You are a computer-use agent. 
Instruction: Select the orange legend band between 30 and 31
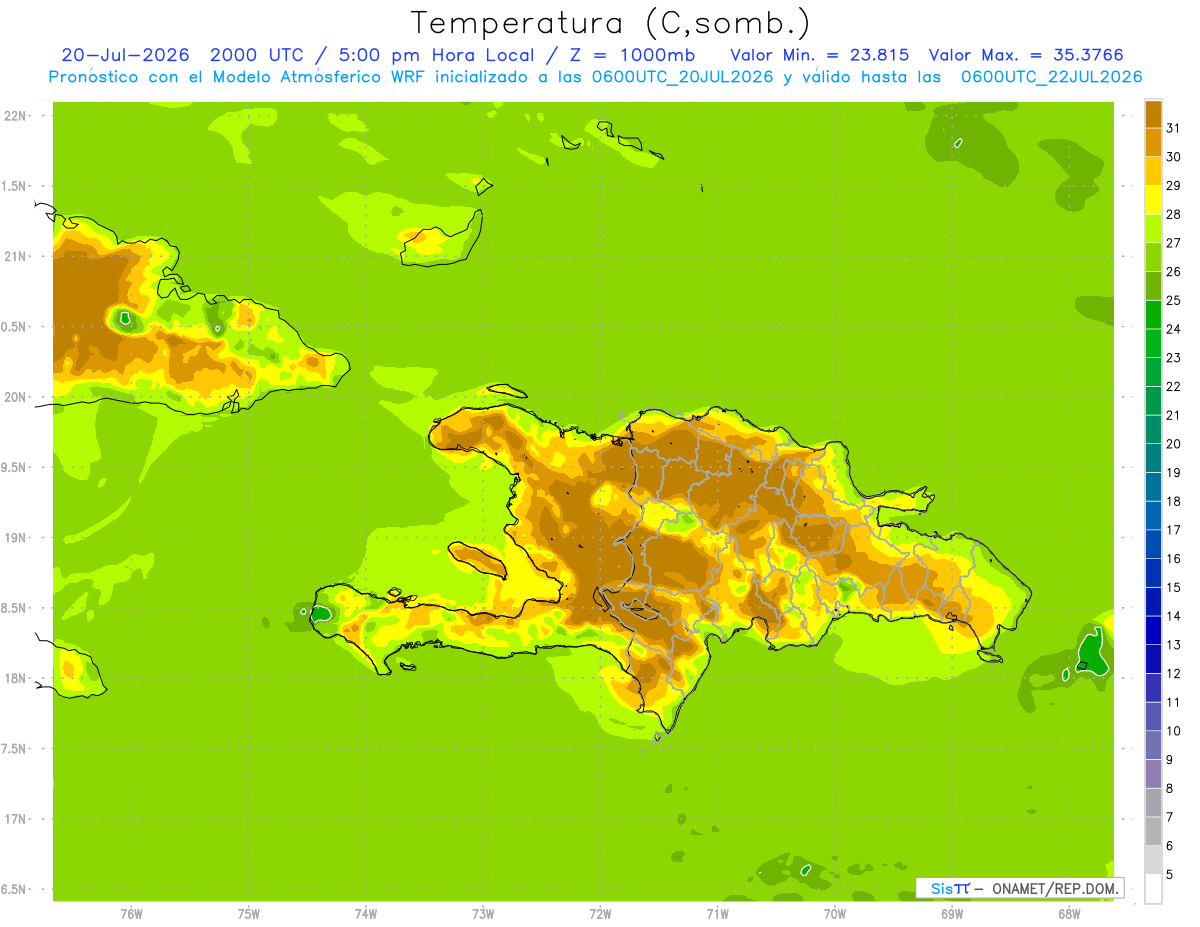point(1153,142)
